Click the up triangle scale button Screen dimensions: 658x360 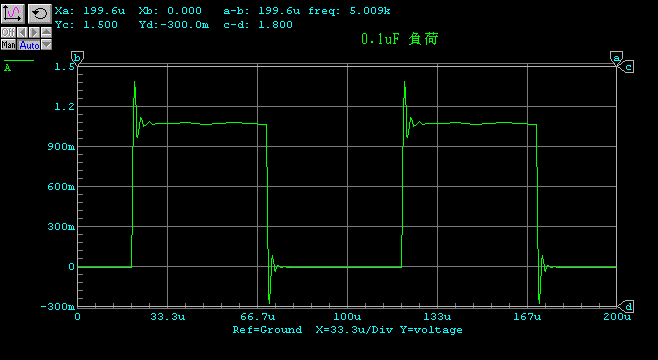coord(47,32)
